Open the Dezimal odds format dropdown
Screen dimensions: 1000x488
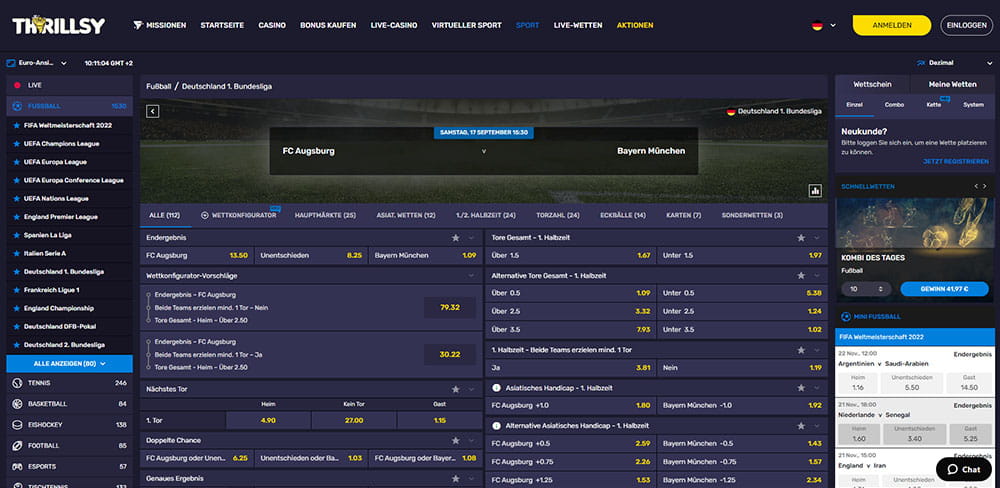click(x=955, y=63)
